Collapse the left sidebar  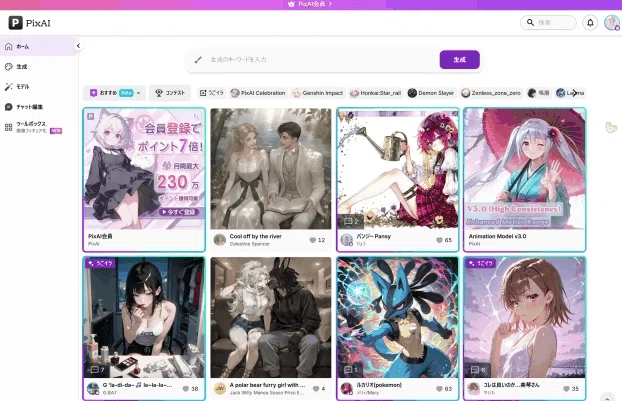78,46
